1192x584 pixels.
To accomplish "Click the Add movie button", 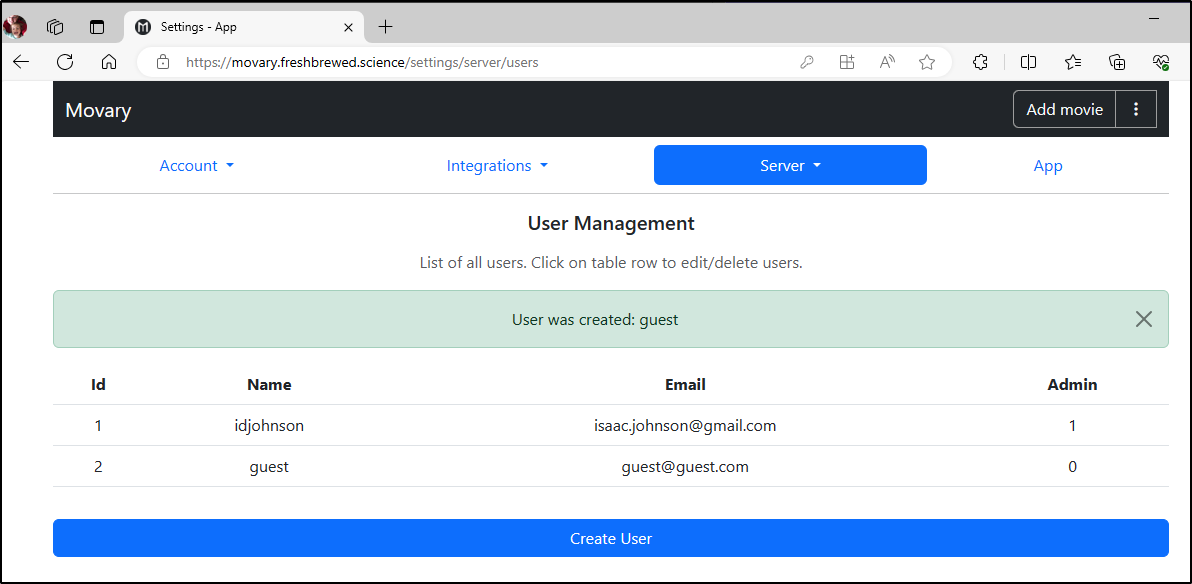I will (x=1064, y=110).
